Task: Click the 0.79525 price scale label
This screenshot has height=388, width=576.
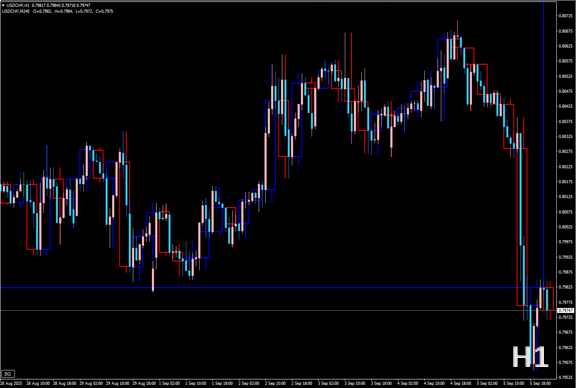Action: pyautogui.click(x=566, y=377)
